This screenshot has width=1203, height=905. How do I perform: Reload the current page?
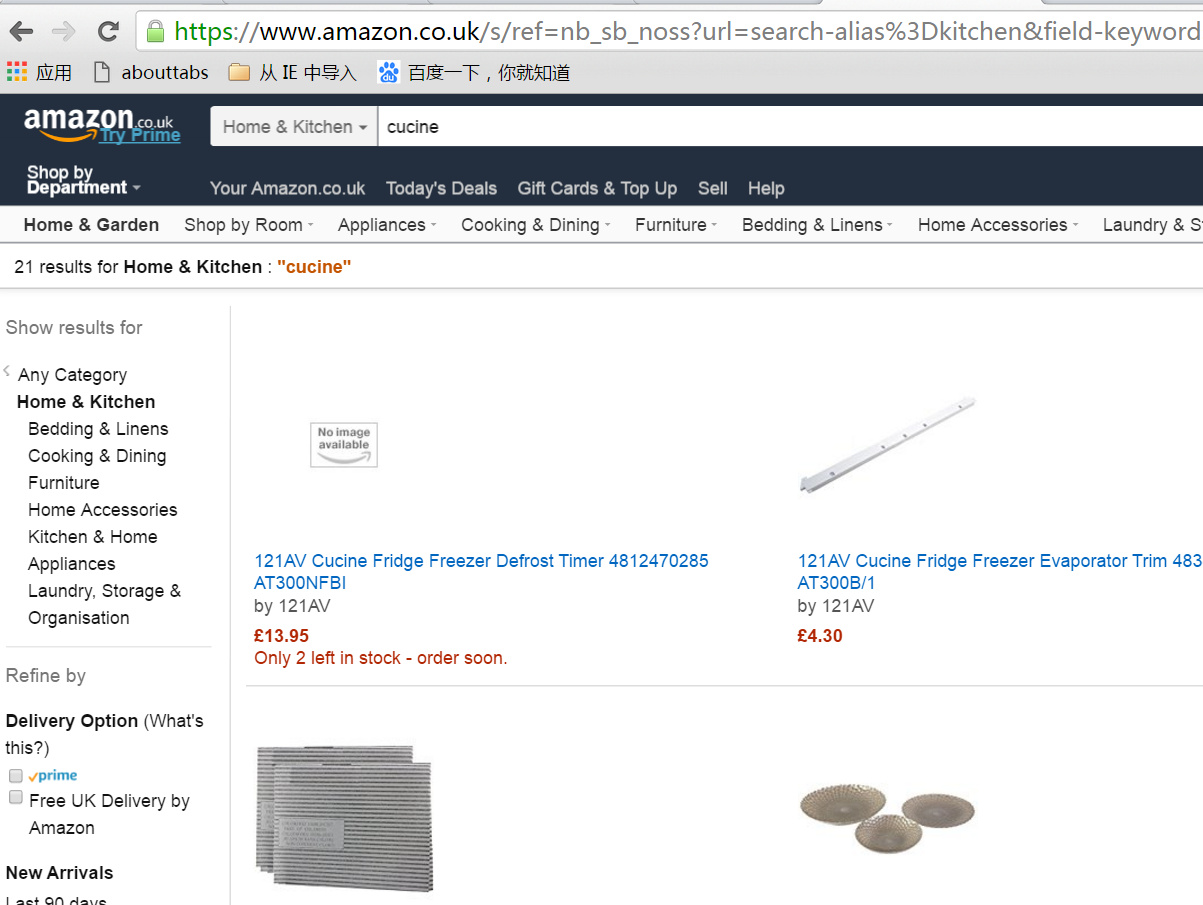pos(107,31)
